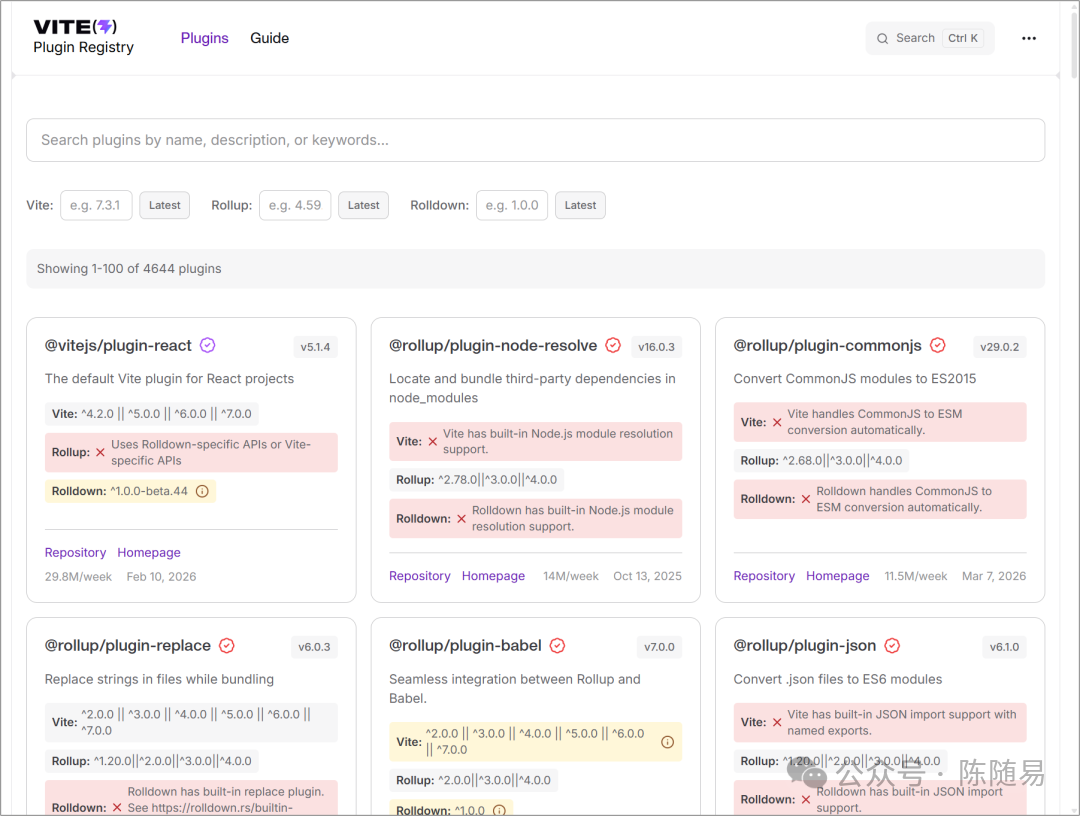Image resolution: width=1080 pixels, height=816 pixels.
Task: Focus the Rolldown version input
Action: (512, 205)
